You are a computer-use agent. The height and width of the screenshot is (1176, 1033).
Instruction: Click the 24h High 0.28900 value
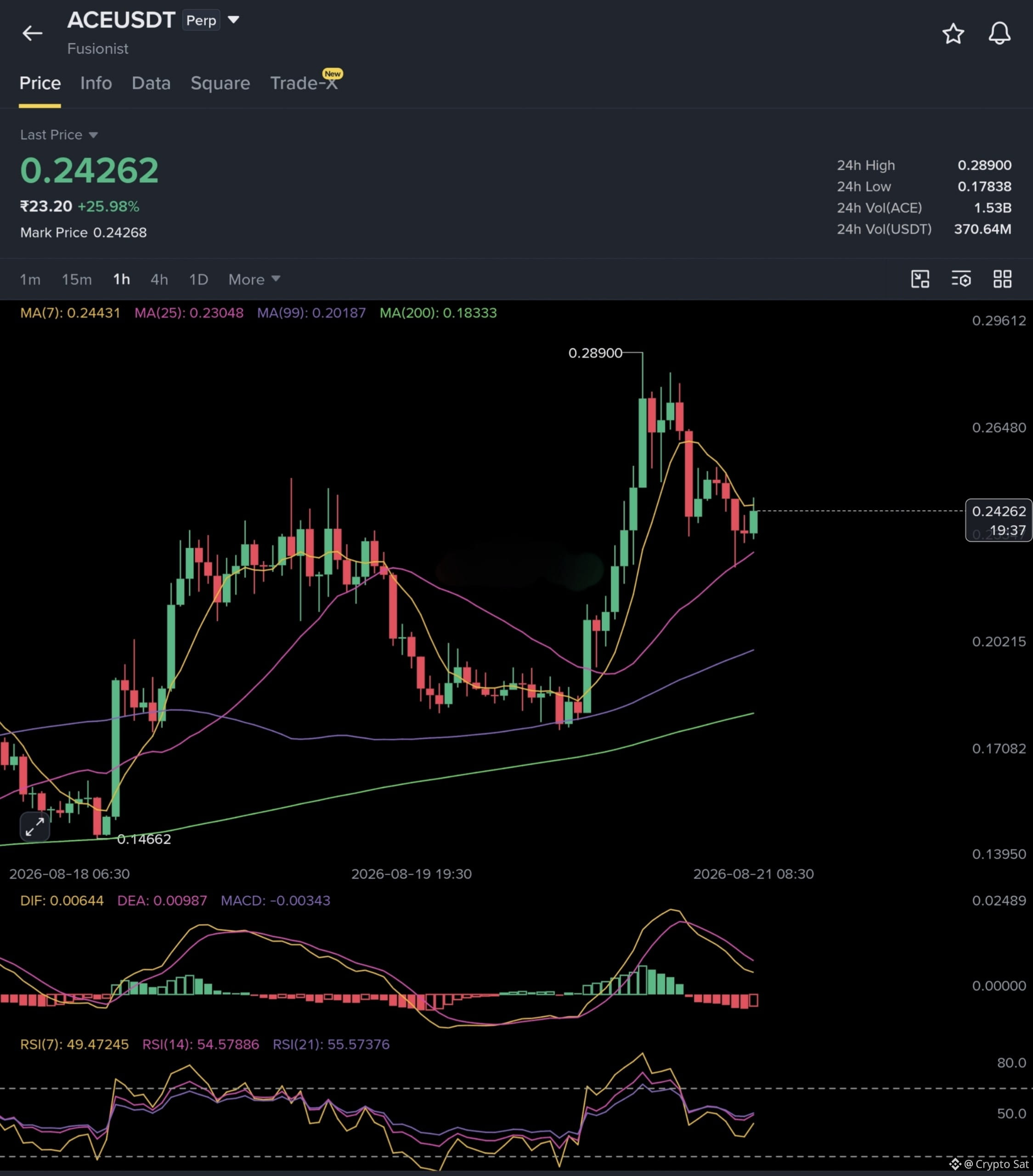pos(984,165)
